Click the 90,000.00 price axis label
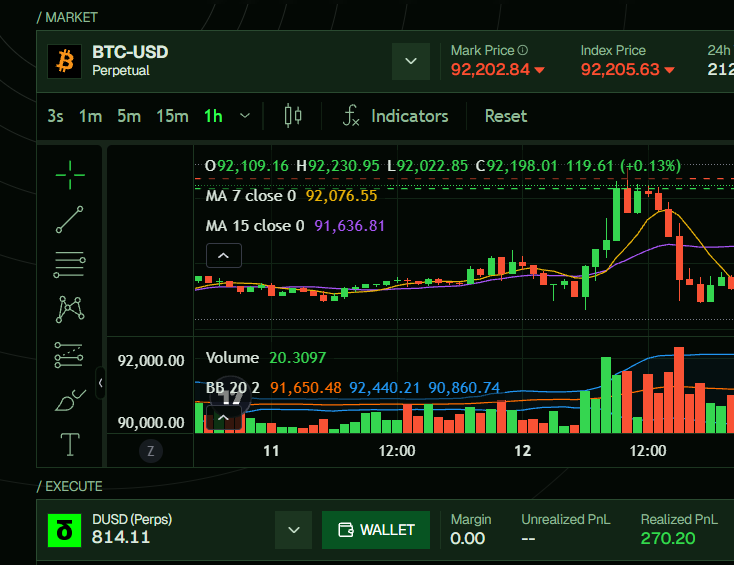Image resolution: width=734 pixels, height=565 pixels. (151, 423)
